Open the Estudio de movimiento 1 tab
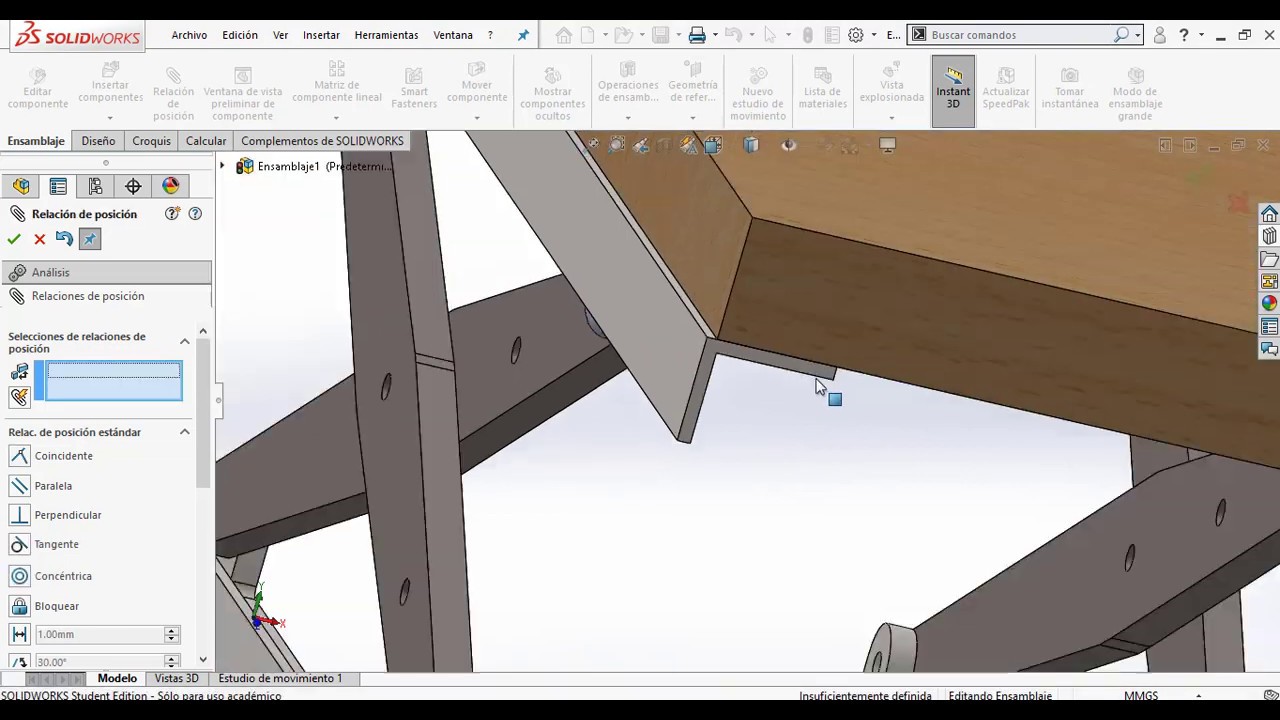 point(280,678)
